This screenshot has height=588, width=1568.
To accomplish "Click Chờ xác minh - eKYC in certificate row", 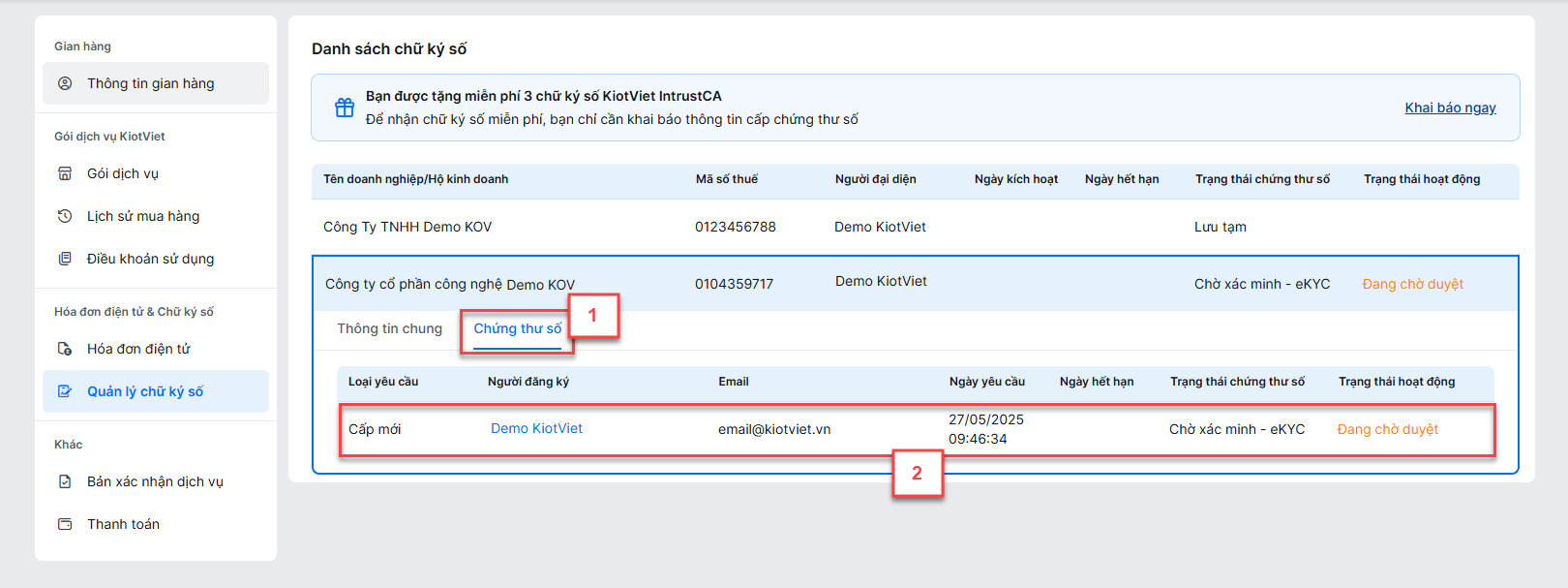I will pos(1237,429).
